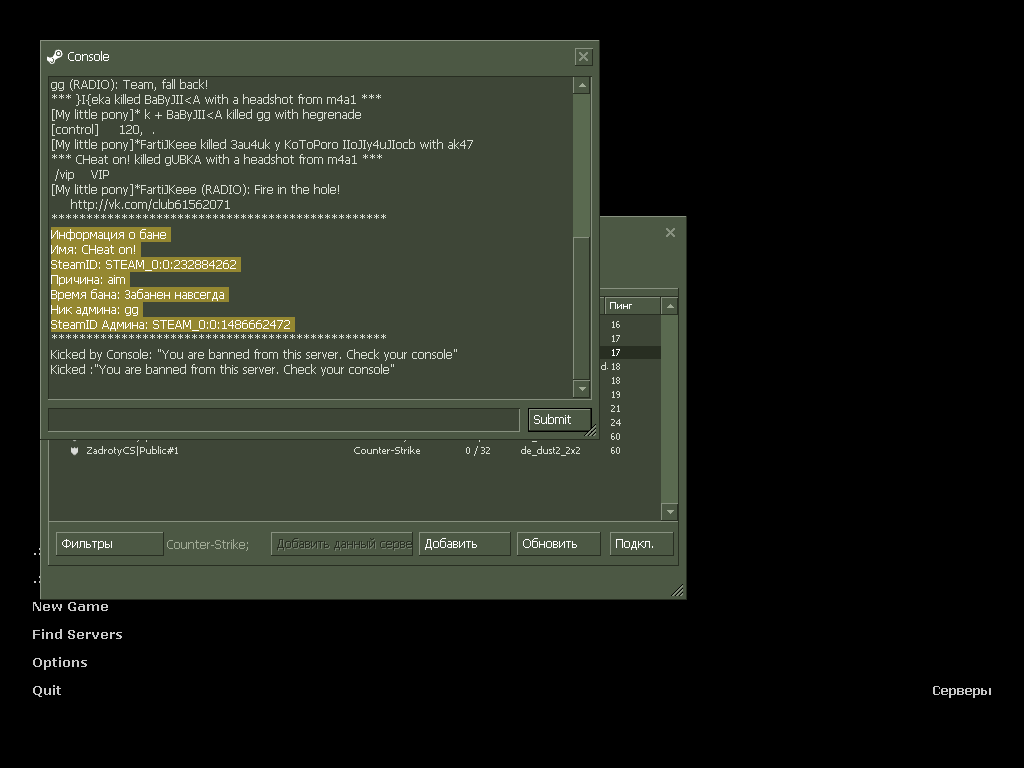Close the Console window
This screenshot has height=768, width=1024.
point(583,57)
